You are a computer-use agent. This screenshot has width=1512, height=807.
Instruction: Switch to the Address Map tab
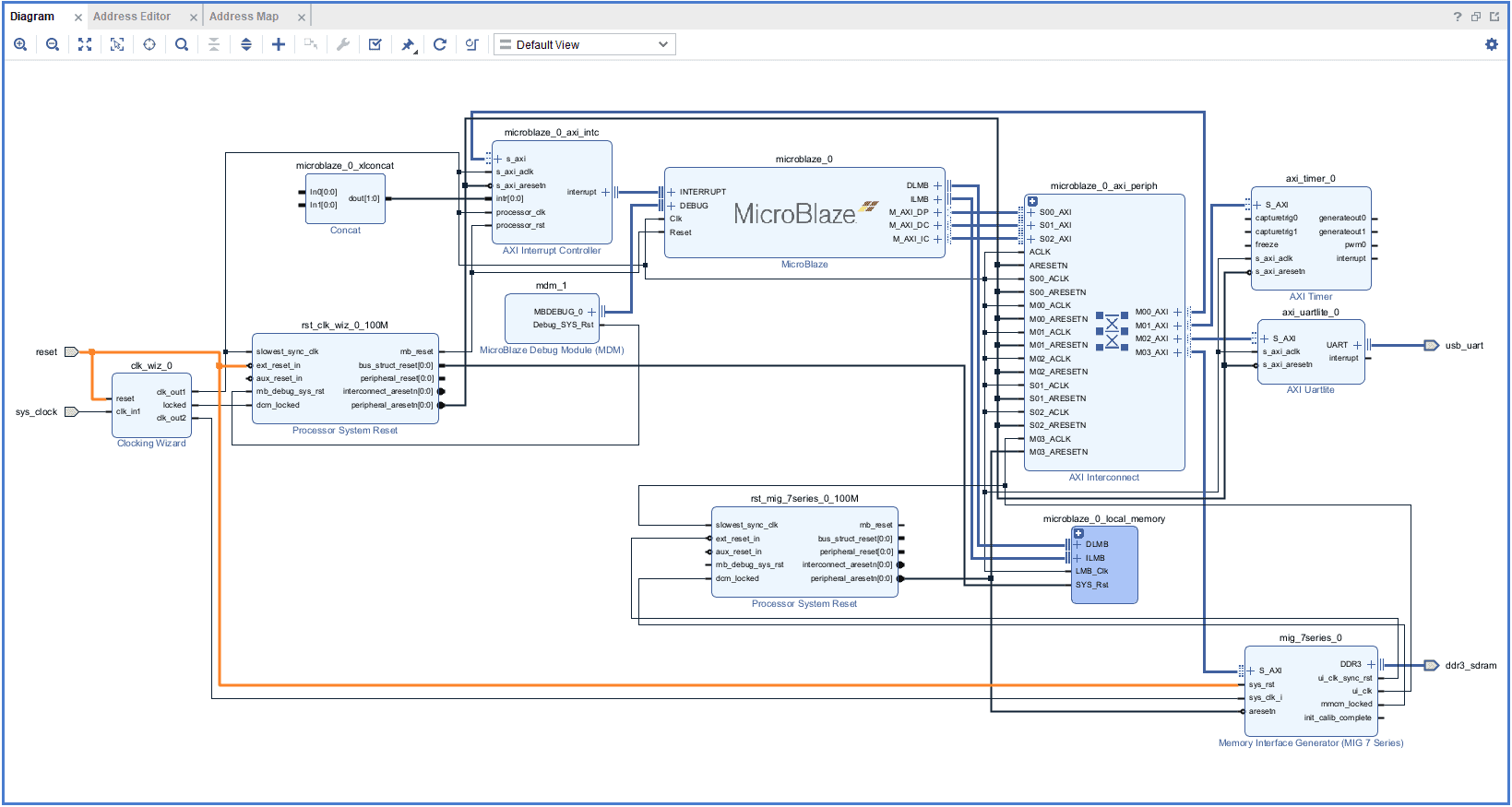(244, 17)
